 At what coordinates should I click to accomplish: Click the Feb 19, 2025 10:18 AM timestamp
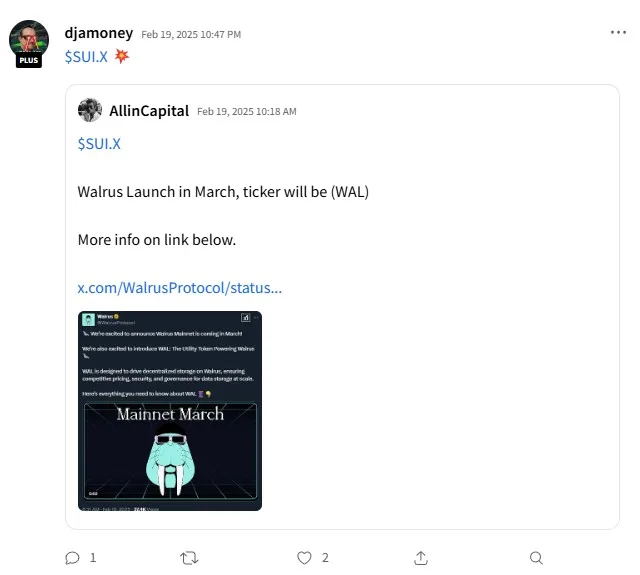tap(247, 111)
